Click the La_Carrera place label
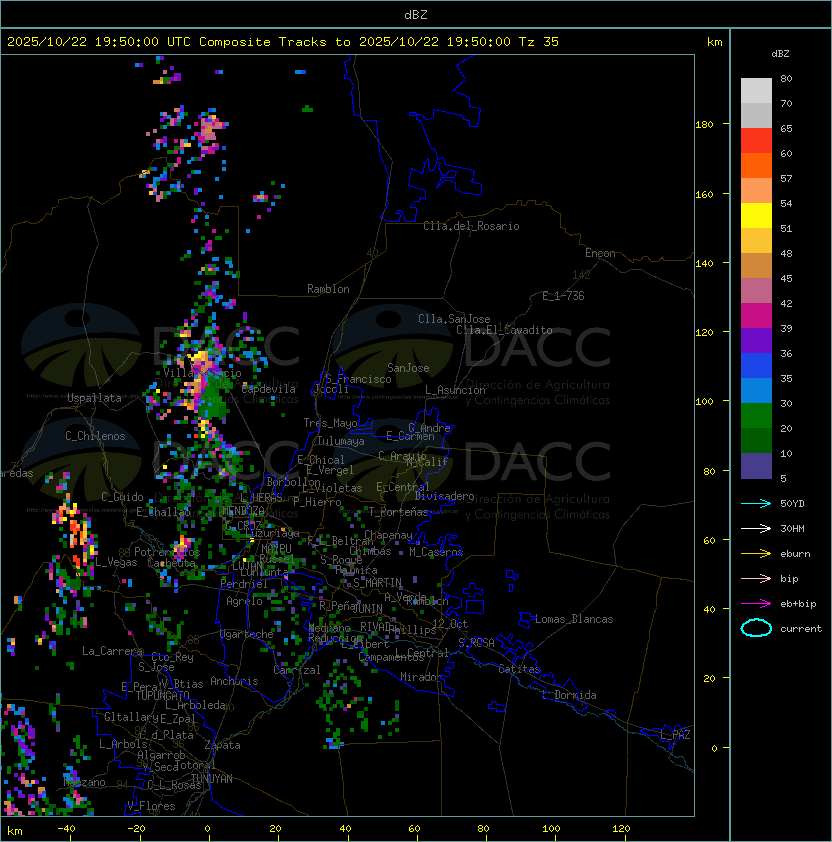This screenshot has width=832, height=842. [x=112, y=651]
